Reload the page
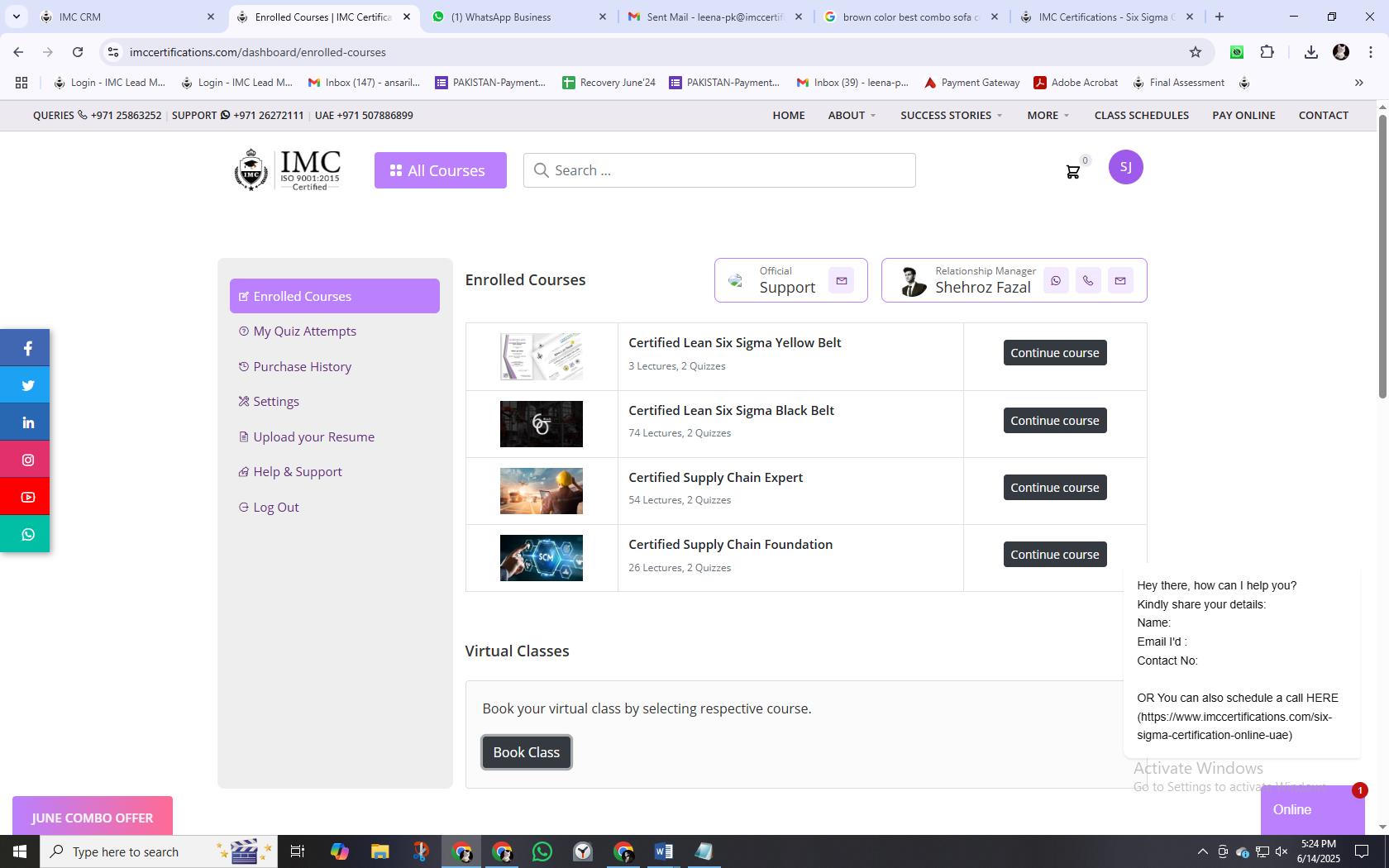 click(x=77, y=52)
